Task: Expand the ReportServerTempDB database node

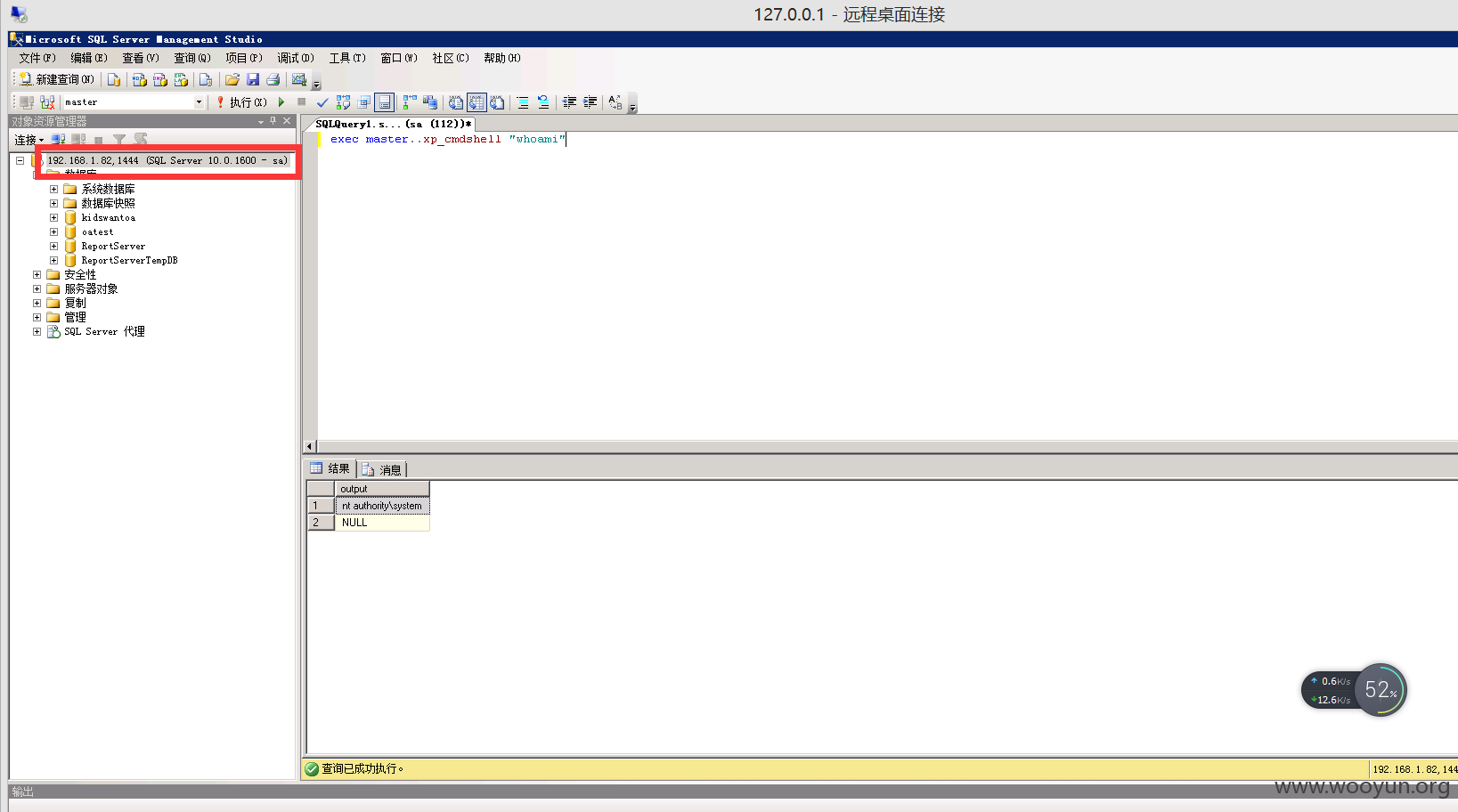Action: (x=53, y=261)
